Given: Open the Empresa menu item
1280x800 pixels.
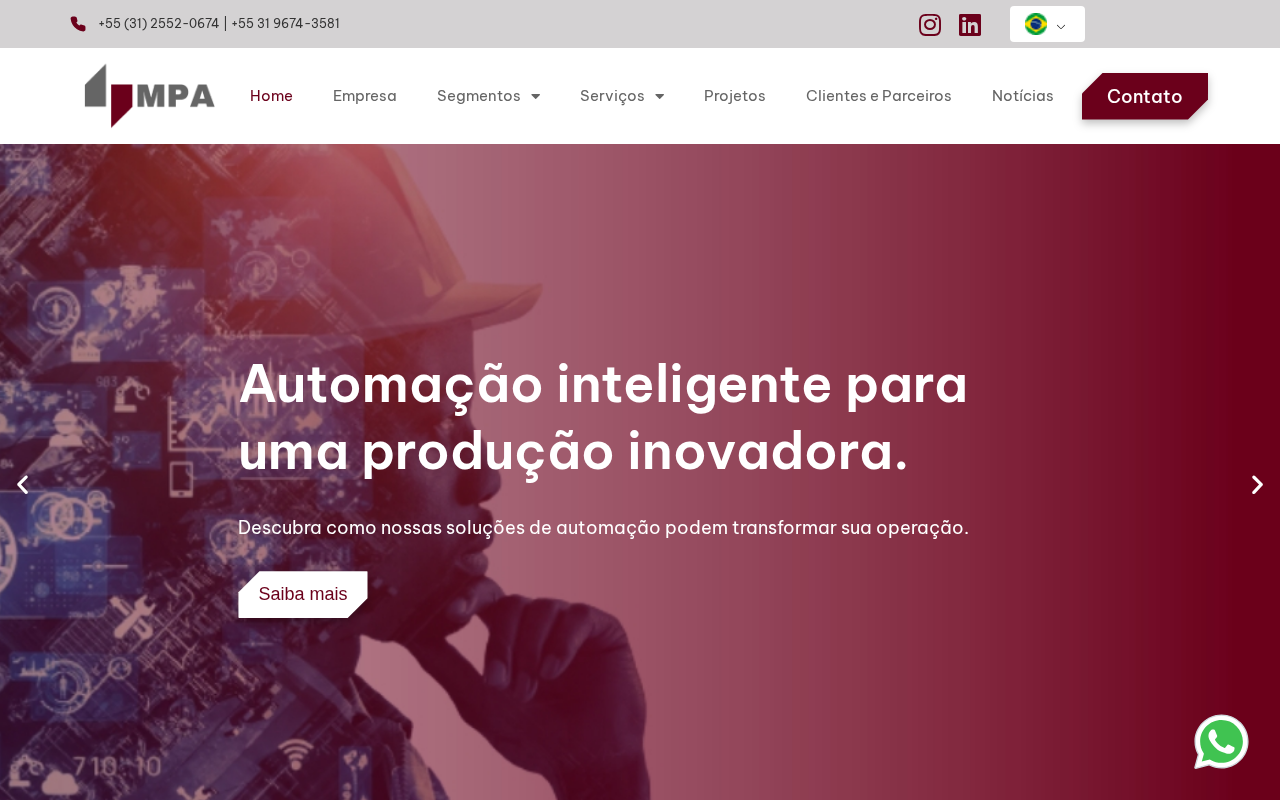Looking at the screenshot, I should pyautogui.click(x=365, y=96).
